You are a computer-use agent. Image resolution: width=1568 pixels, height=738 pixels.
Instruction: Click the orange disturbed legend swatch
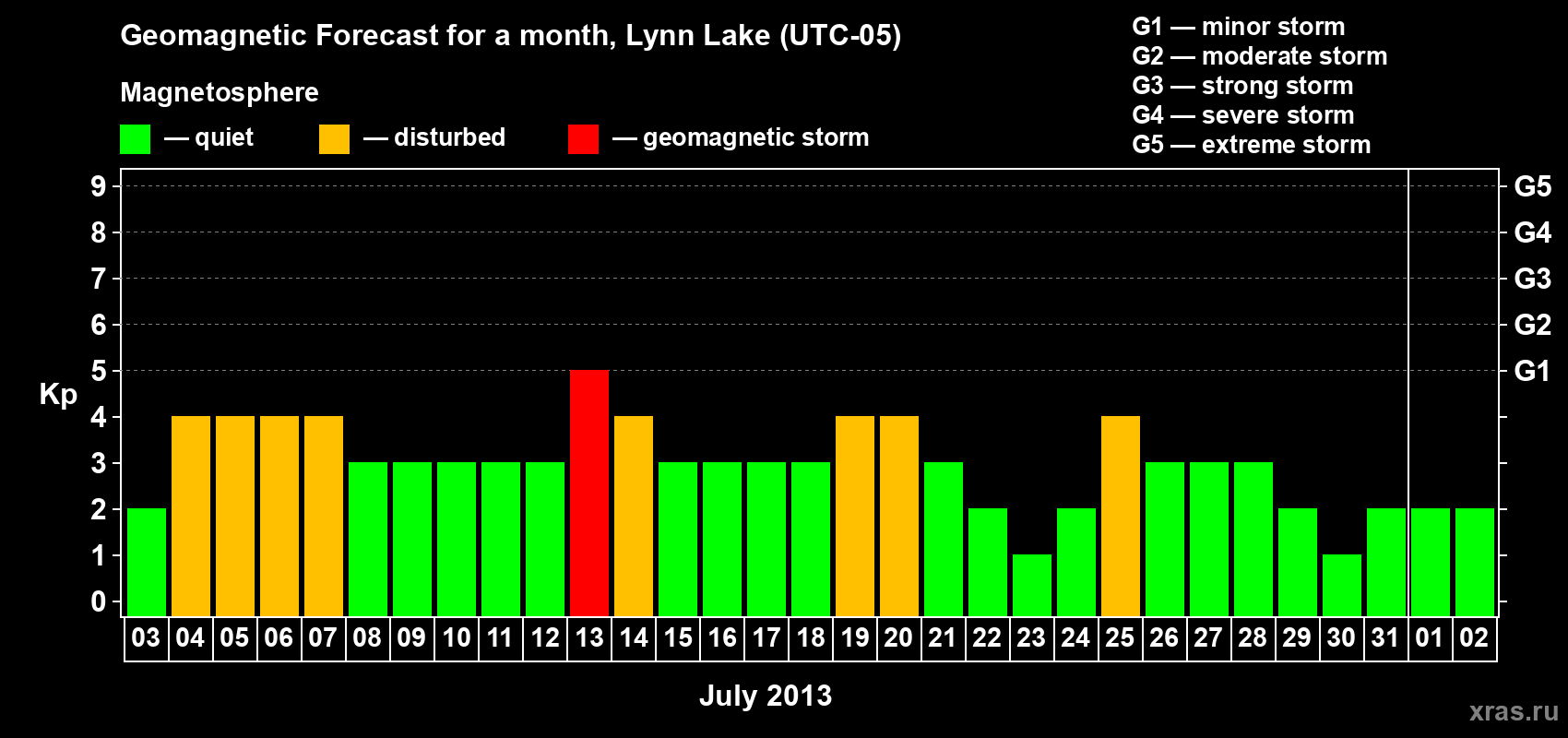(334, 139)
